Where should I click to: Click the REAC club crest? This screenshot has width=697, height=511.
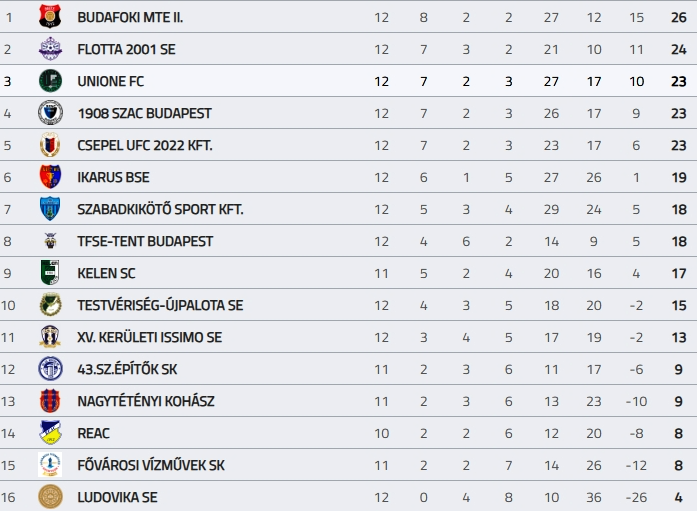click(50, 433)
